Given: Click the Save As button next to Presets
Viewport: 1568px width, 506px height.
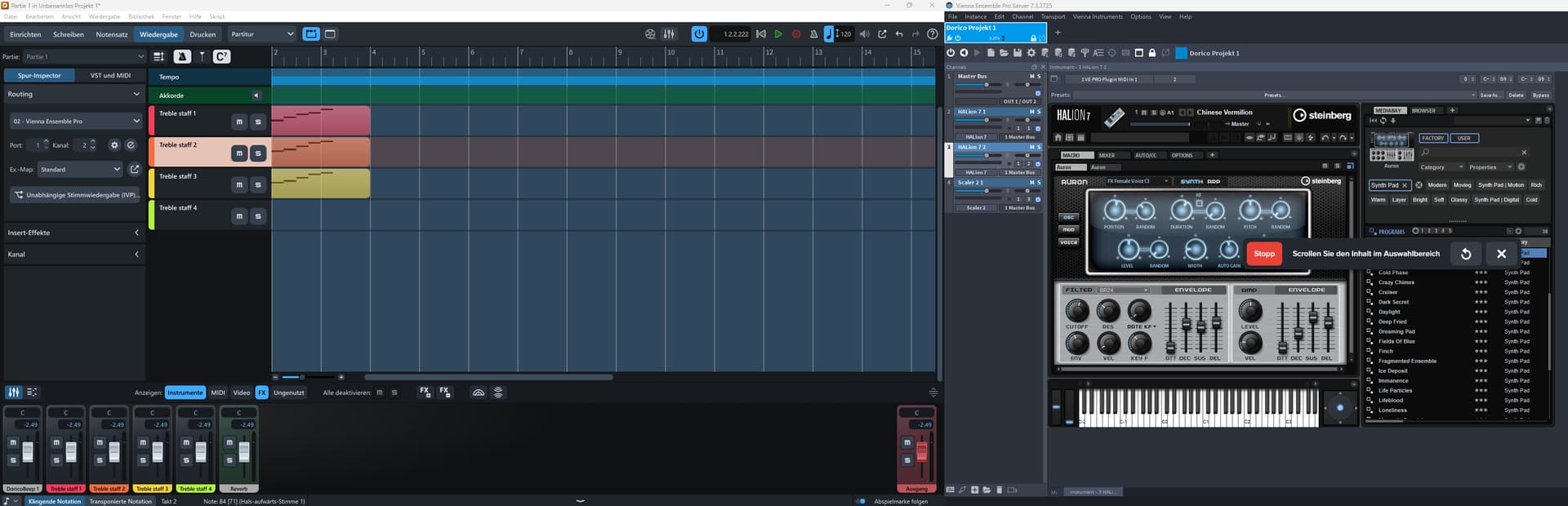Looking at the screenshot, I should pyautogui.click(x=1490, y=95).
